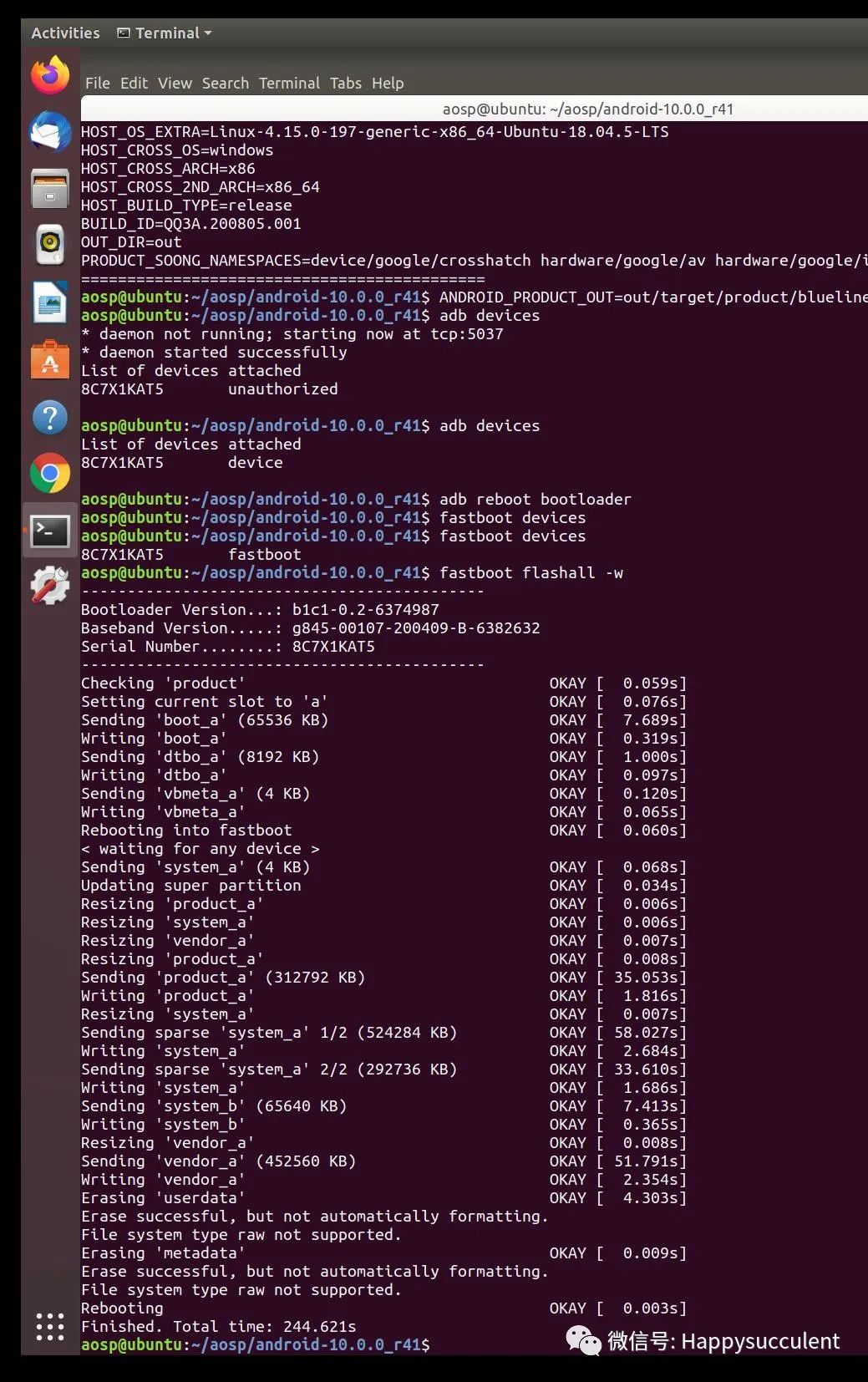Click '* daemon started successfully' line
This screenshot has width=868, height=1382.
click(x=214, y=353)
